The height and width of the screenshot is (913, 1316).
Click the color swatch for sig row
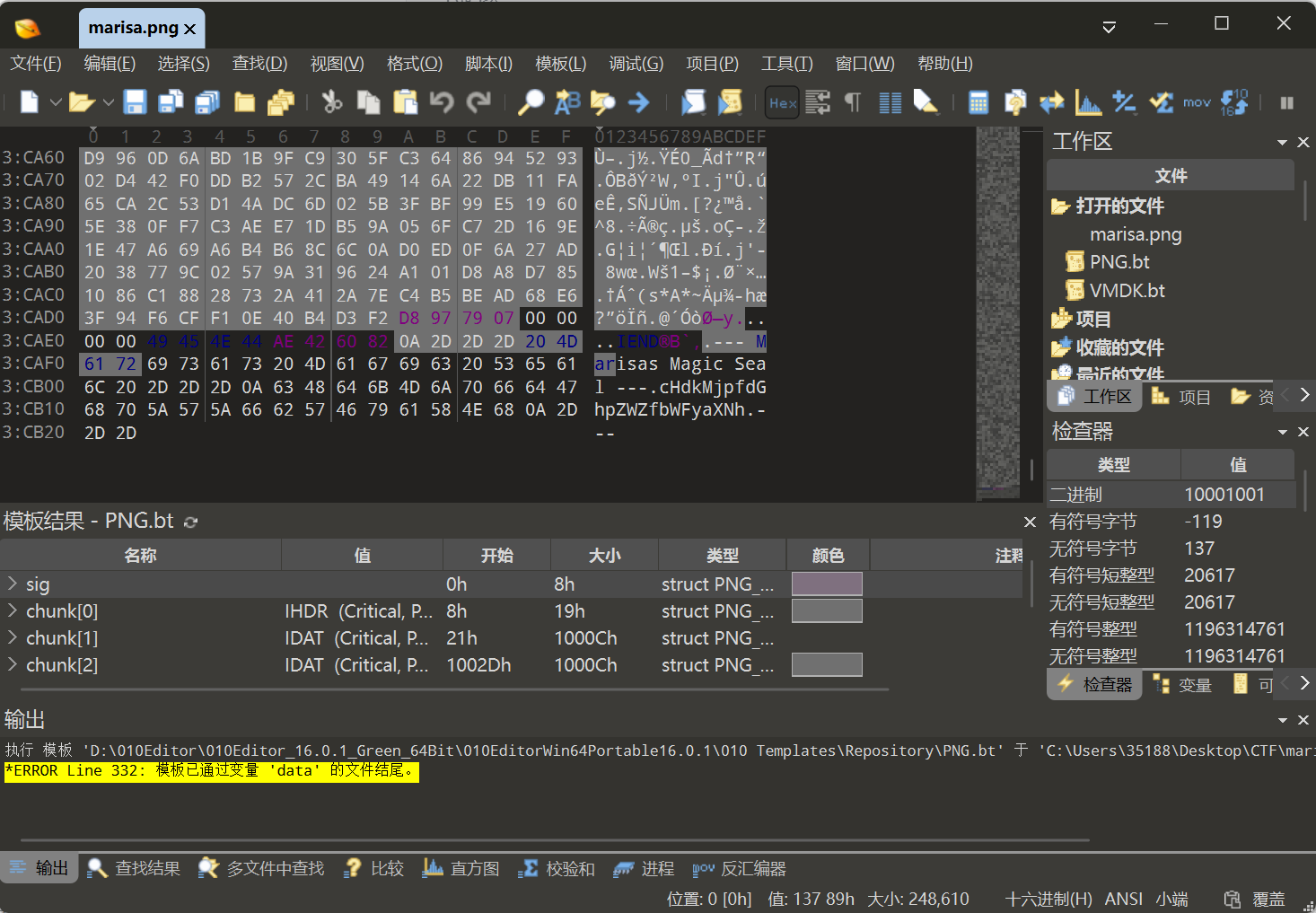827,584
